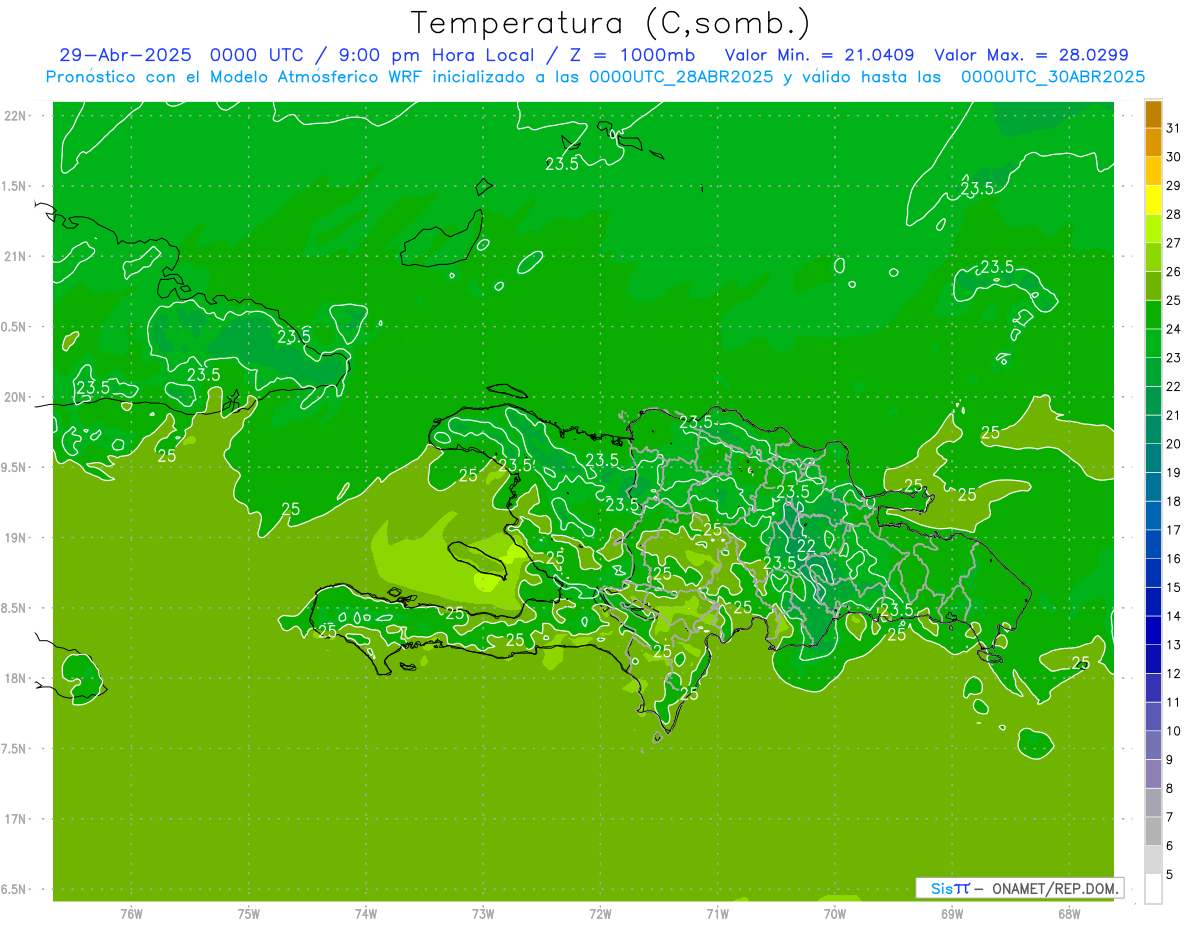Click the '22N' latitude axis label
Viewport: 1200px width, 927px height.
[18, 116]
